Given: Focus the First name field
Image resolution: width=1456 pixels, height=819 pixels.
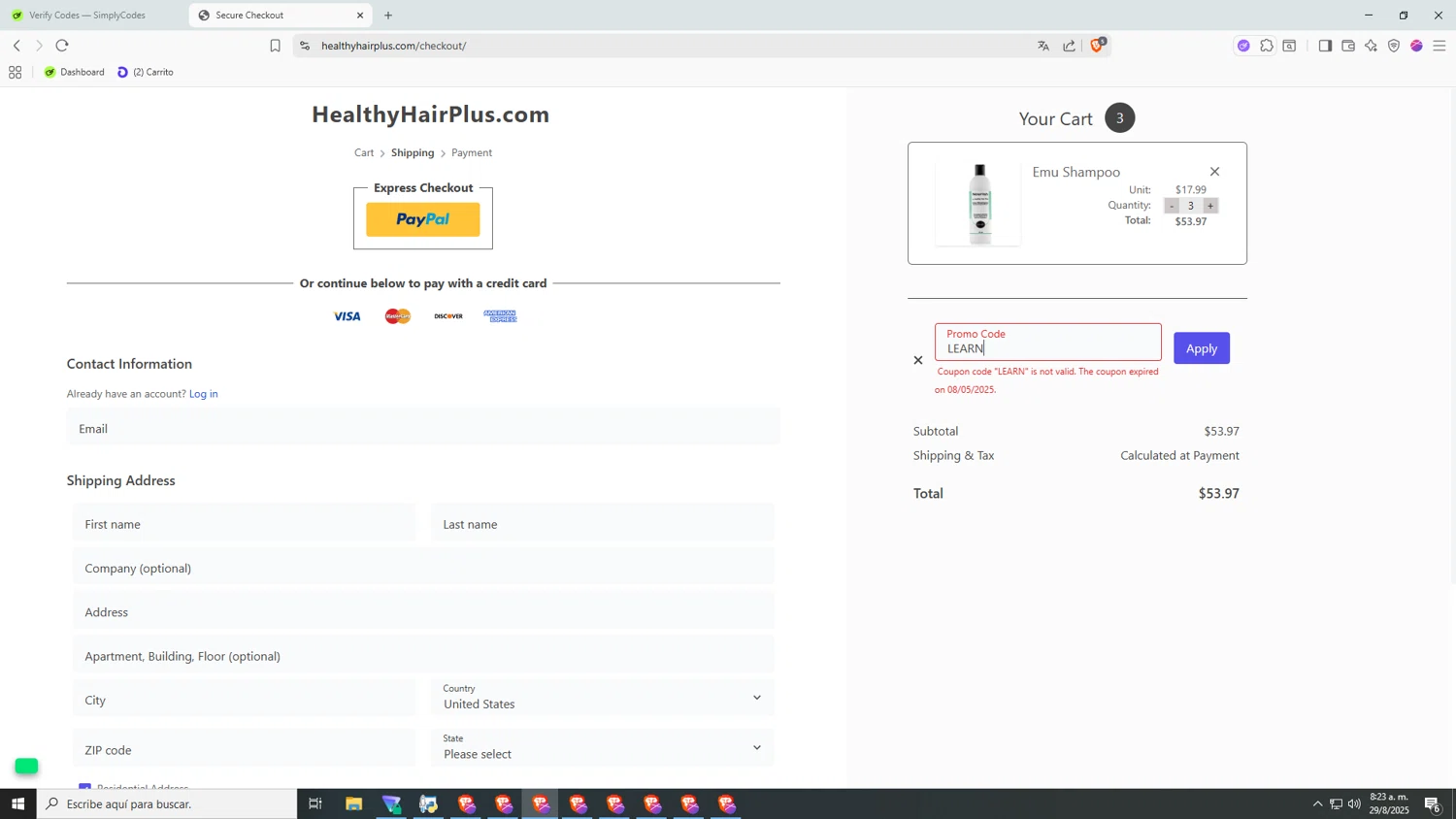Looking at the screenshot, I should (244, 524).
